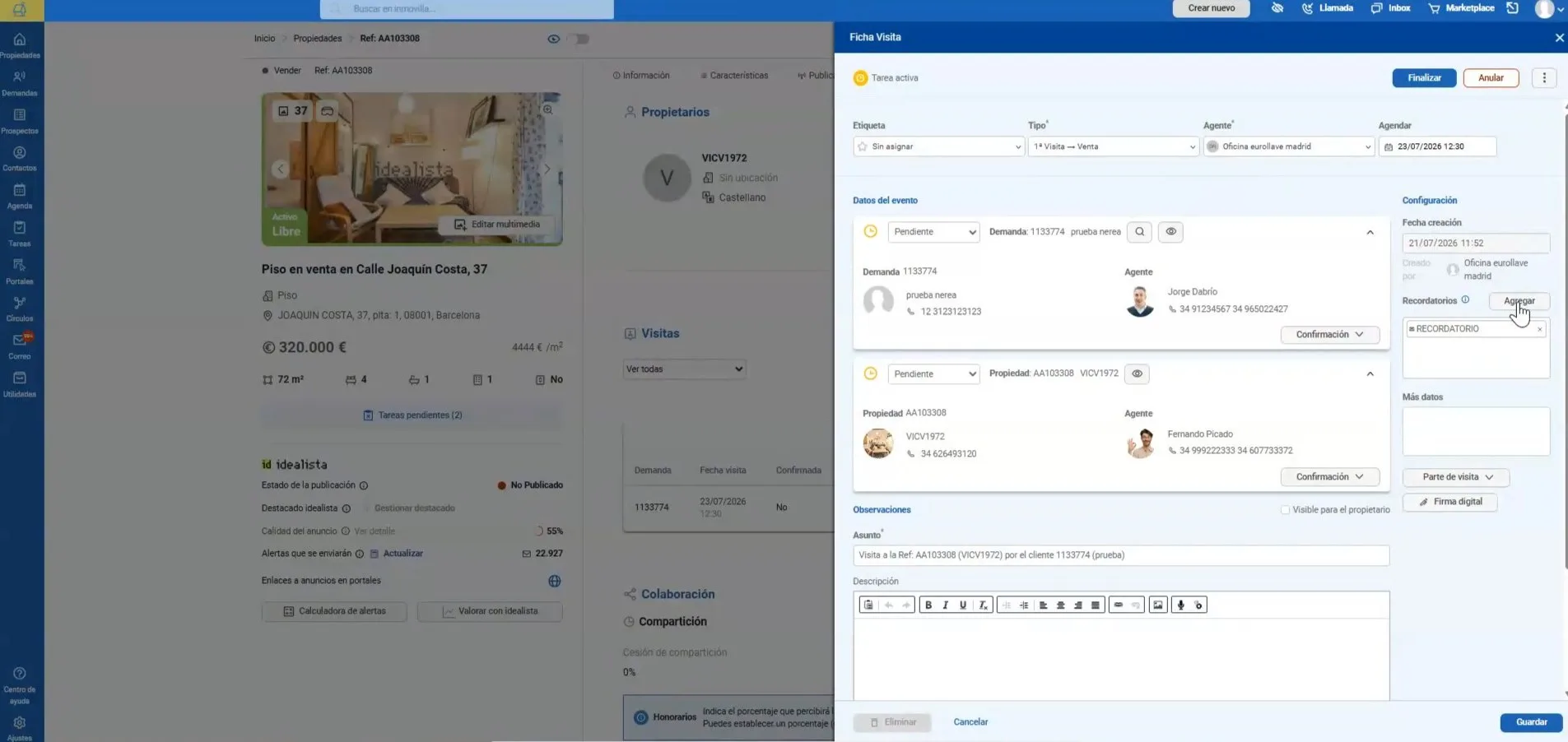Open the three-dot more options menu
Viewport: 1568px width, 742px height.
pyautogui.click(x=1544, y=77)
